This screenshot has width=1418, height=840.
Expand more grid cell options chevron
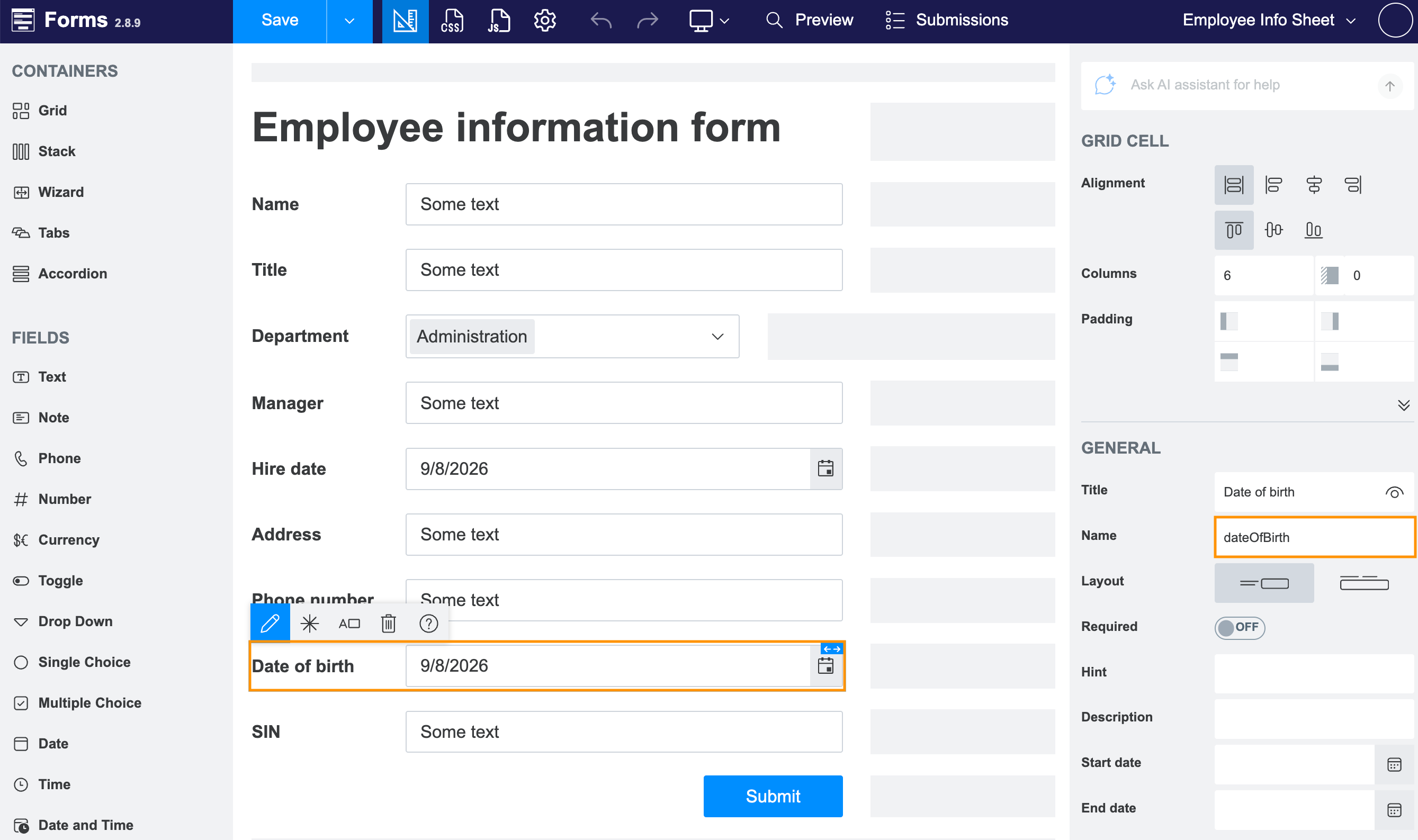coord(1404,405)
